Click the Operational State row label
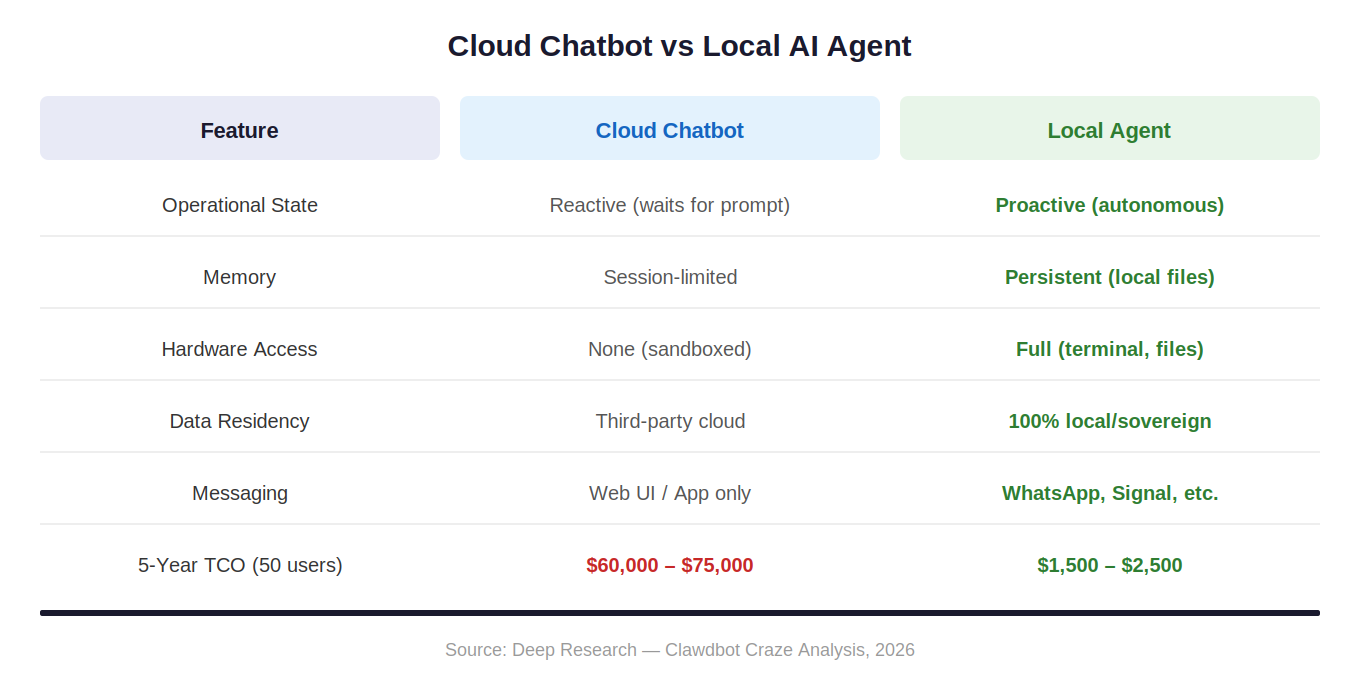Image resolution: width=1360 pixels, height=680 pixels. point(240,205)
